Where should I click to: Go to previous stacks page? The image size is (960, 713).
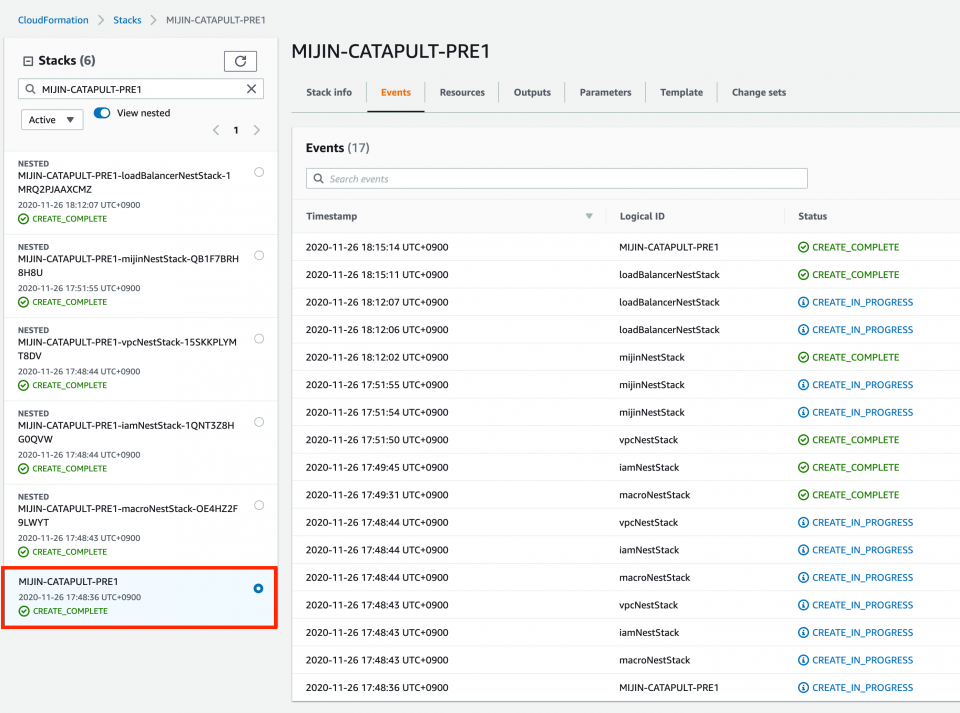216,130
